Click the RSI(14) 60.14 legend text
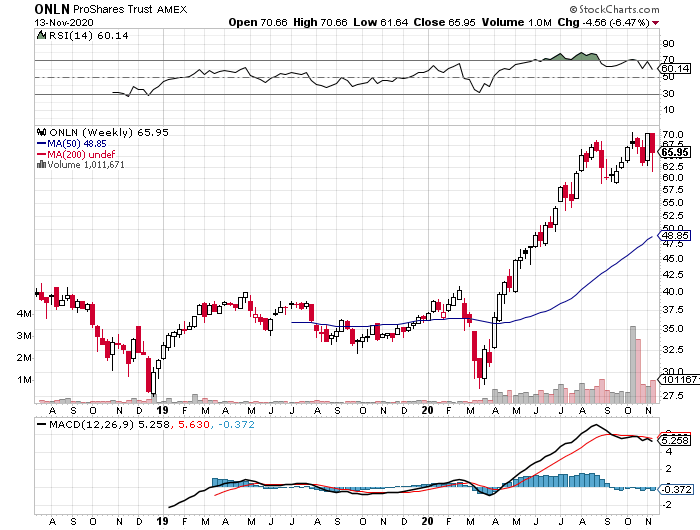 [88, 35]
